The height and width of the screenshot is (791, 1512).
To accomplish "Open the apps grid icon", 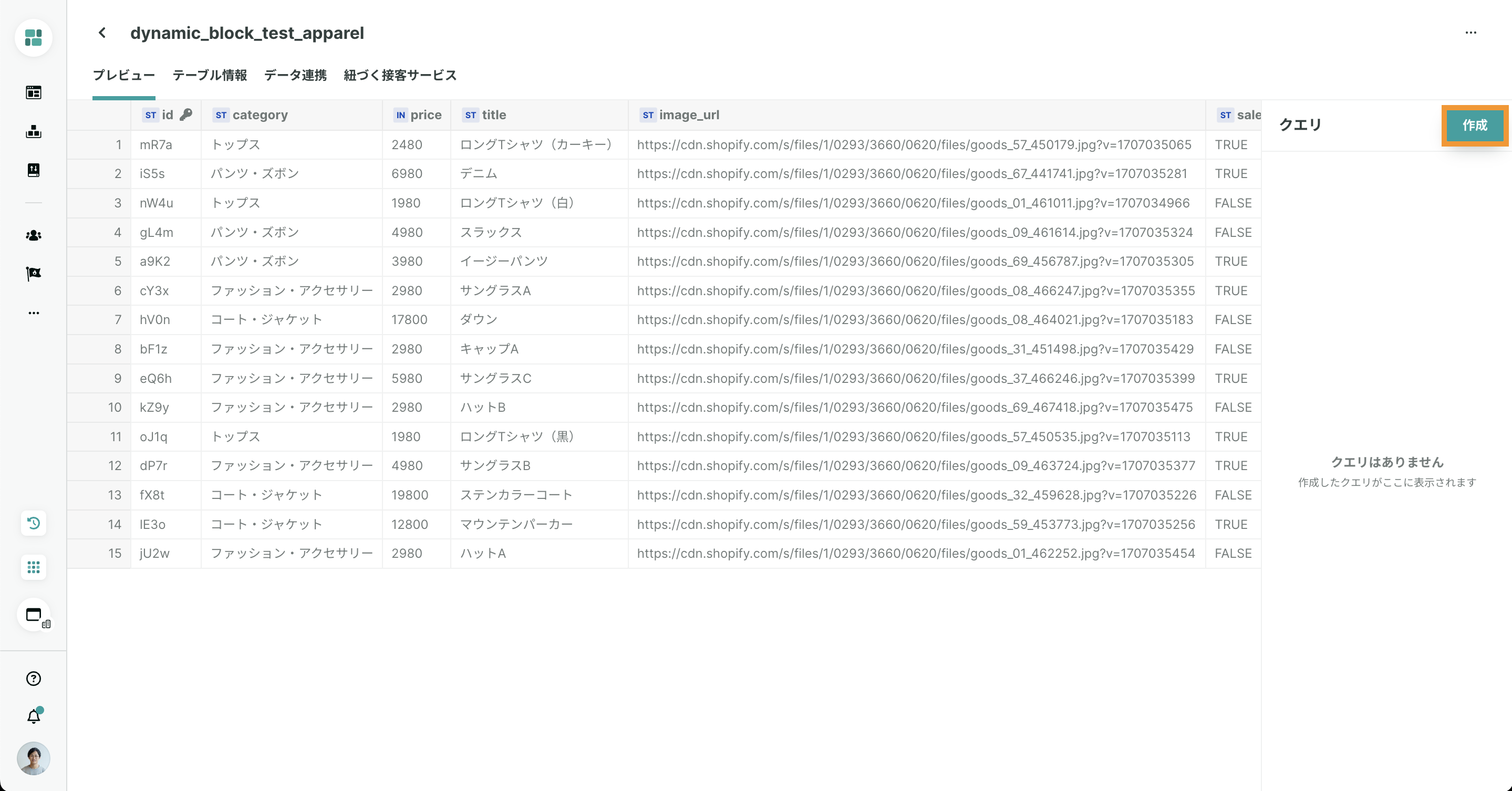I will click(34, 567).
